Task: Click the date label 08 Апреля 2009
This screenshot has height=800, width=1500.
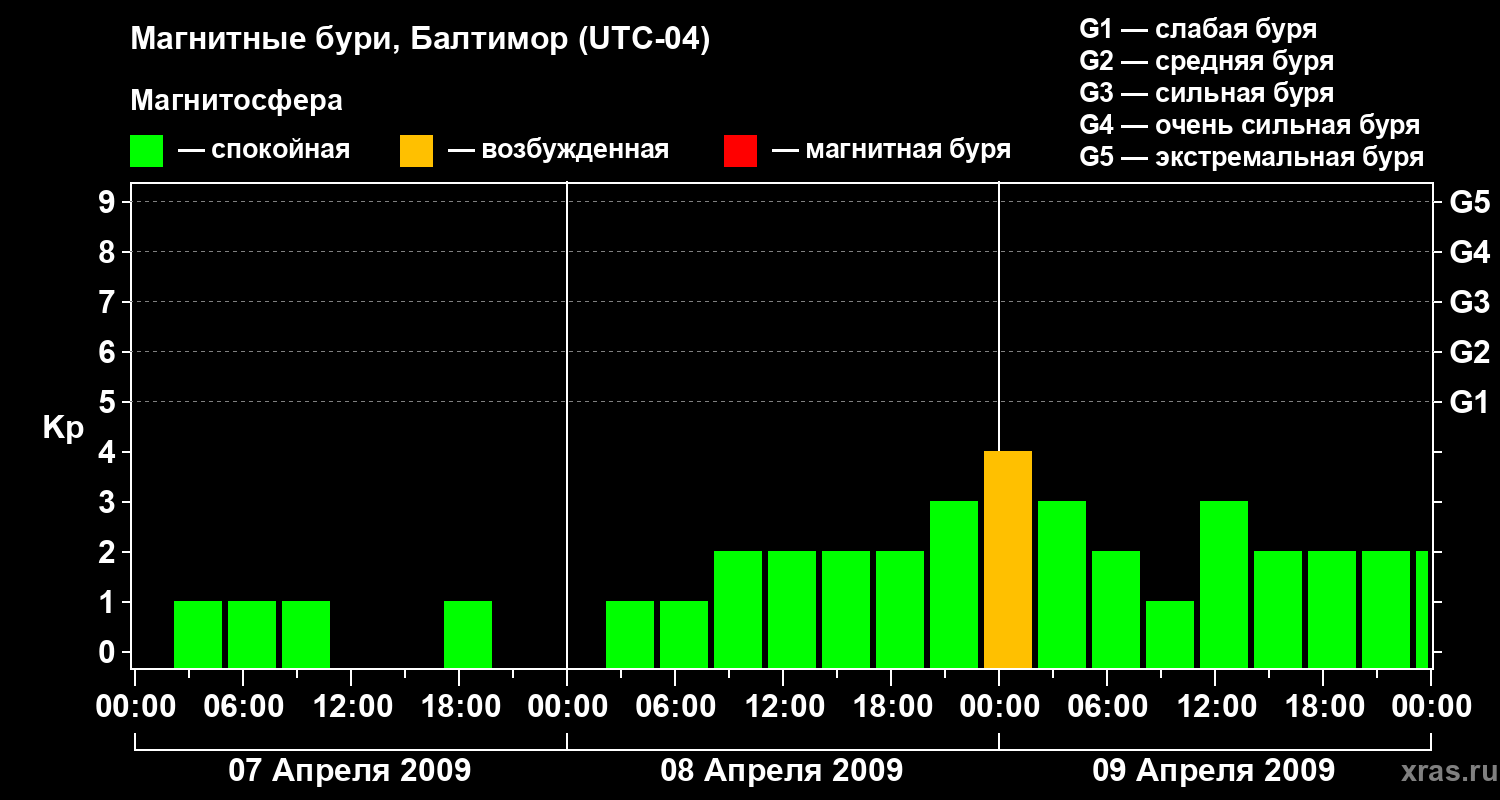Action: pos(782,770)
